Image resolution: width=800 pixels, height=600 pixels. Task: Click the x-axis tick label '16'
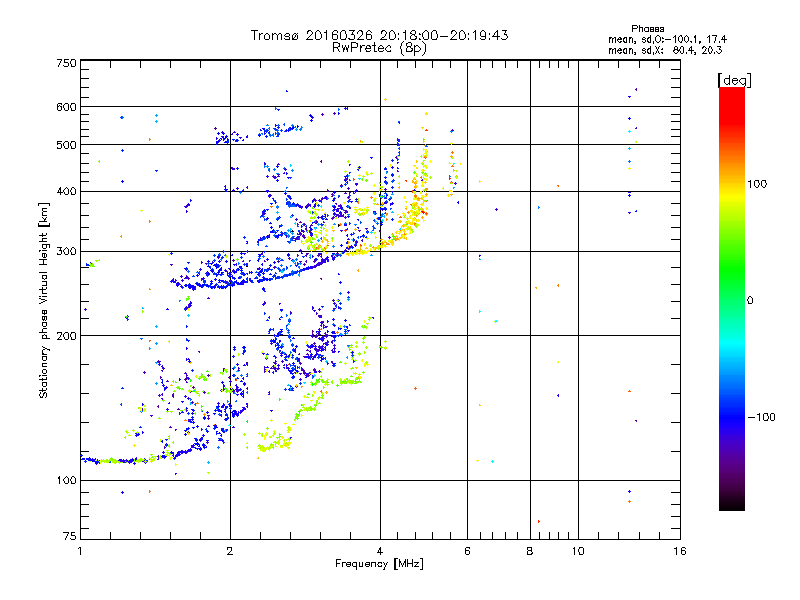680,551
